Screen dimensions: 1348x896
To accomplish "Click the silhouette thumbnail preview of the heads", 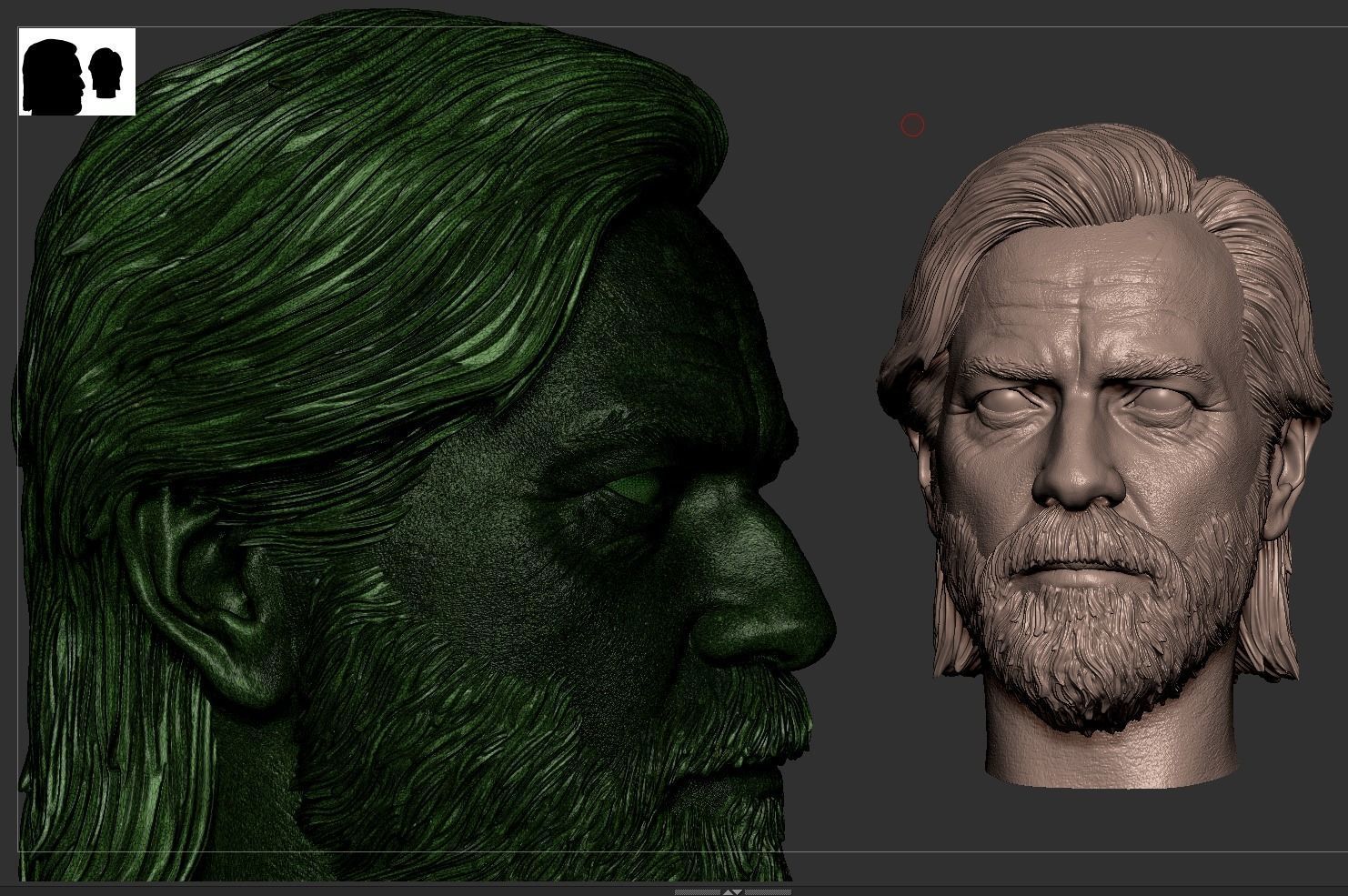I will click(x=77, y=72).
